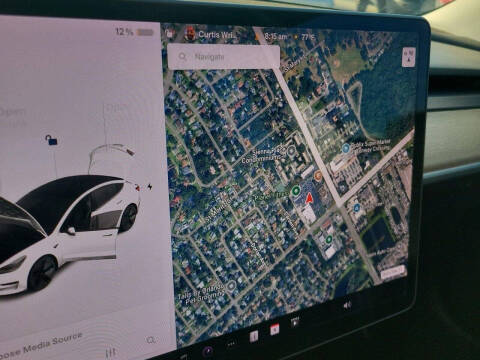Screen dimensions: 480x360
Task: Tap the red vehicle location arrow
Action: pyautogui.click(x=309, y=198)
